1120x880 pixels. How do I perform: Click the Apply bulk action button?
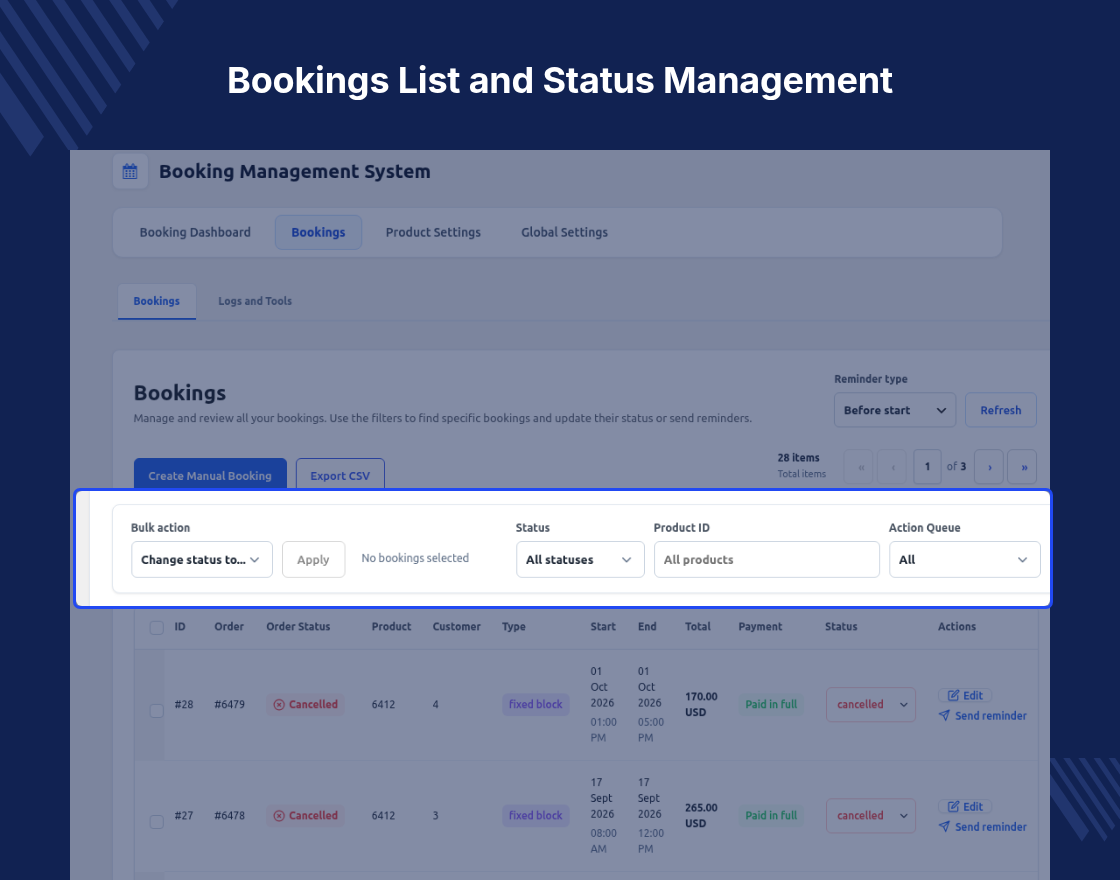tap(314, 559)
